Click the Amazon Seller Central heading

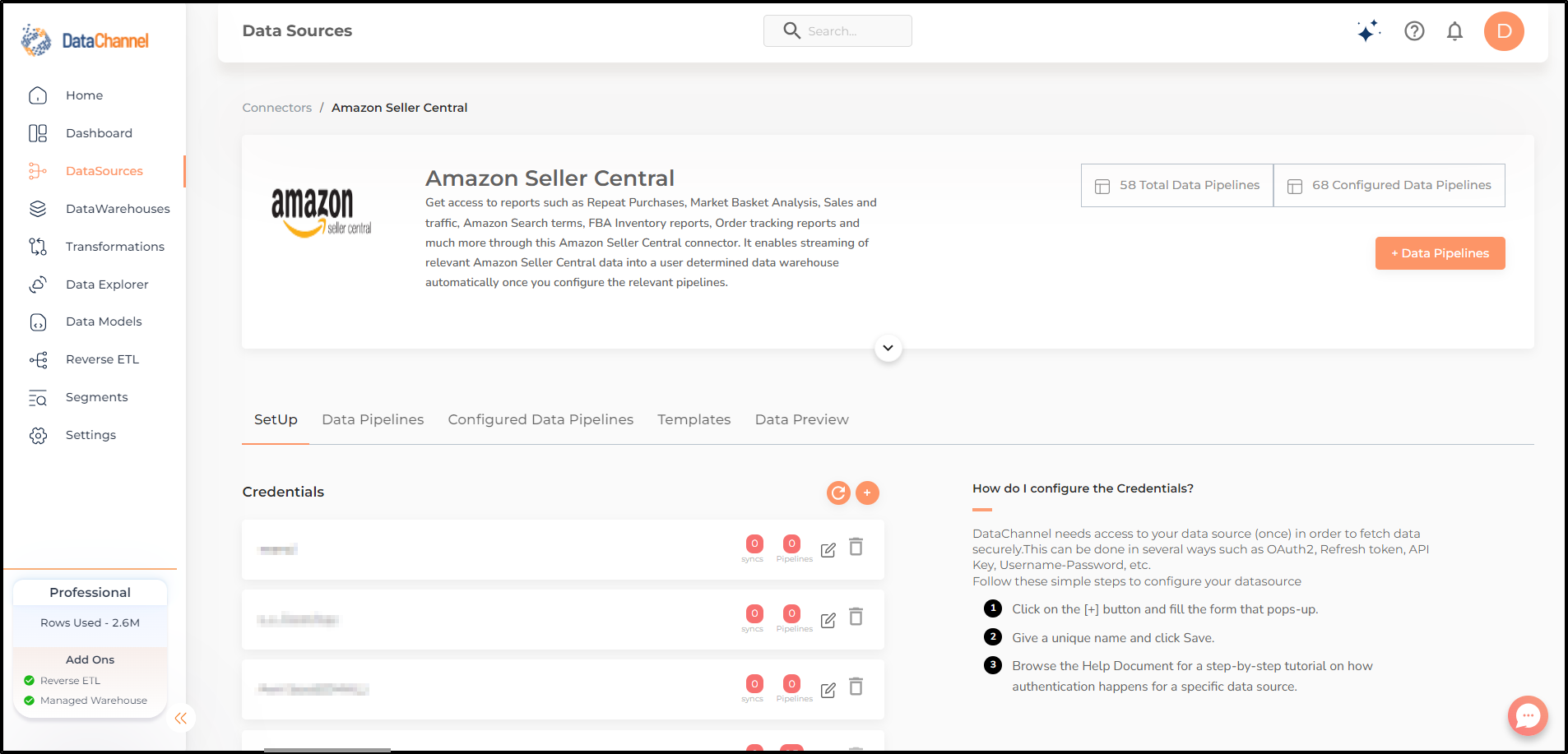(550, 178)
